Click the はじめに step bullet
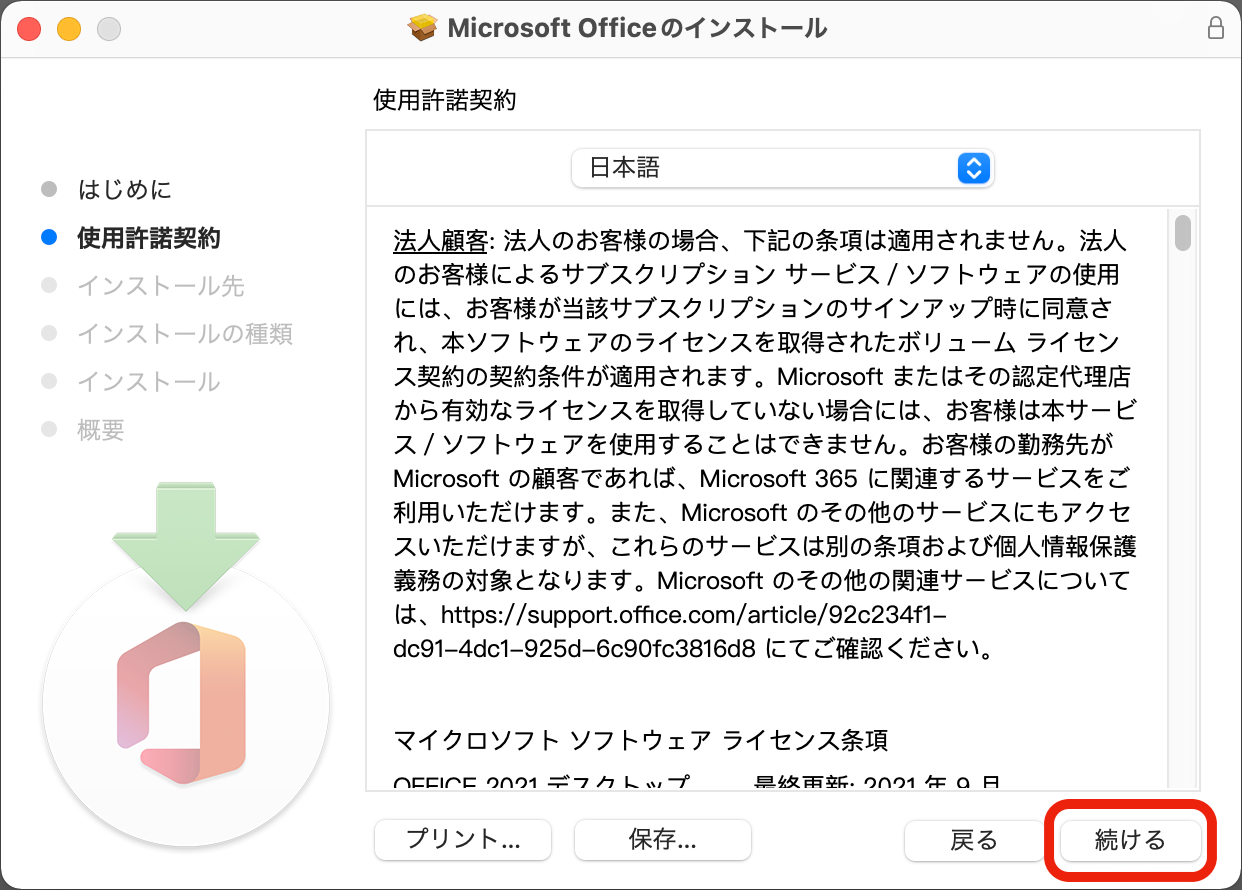This screenshot has width=1242, height=890. pyautogui.click(x=50, y=189)
